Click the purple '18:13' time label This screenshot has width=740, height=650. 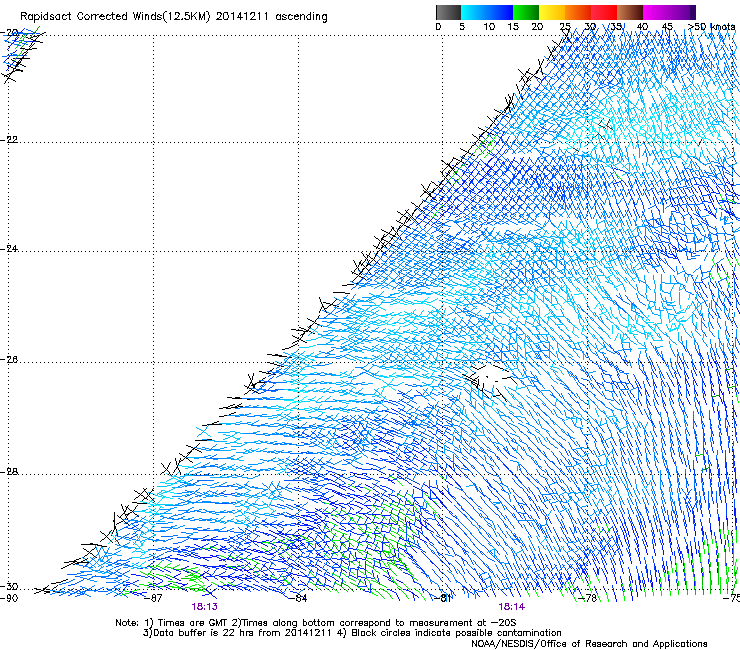204,607
